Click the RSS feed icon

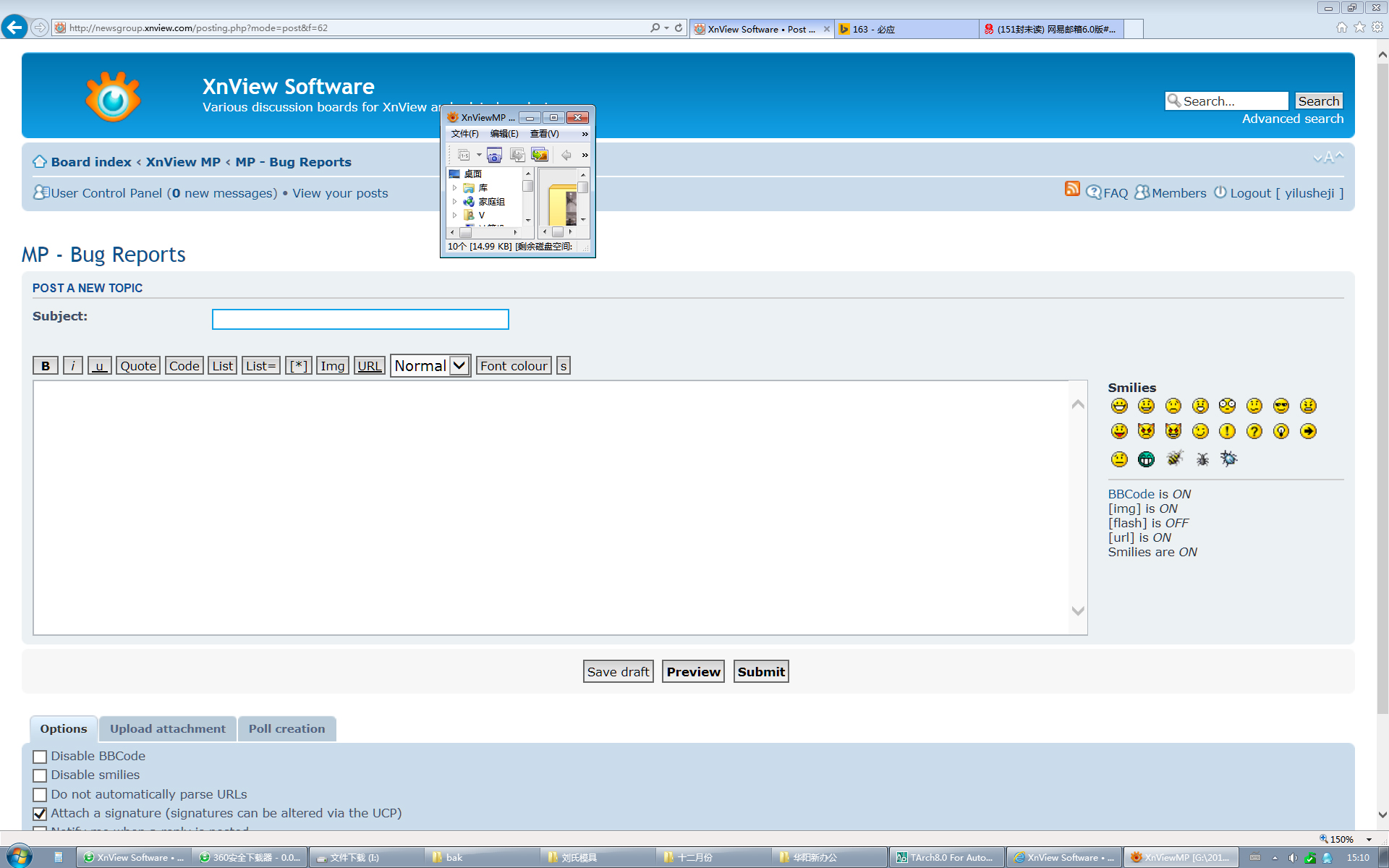point(1072,190)
